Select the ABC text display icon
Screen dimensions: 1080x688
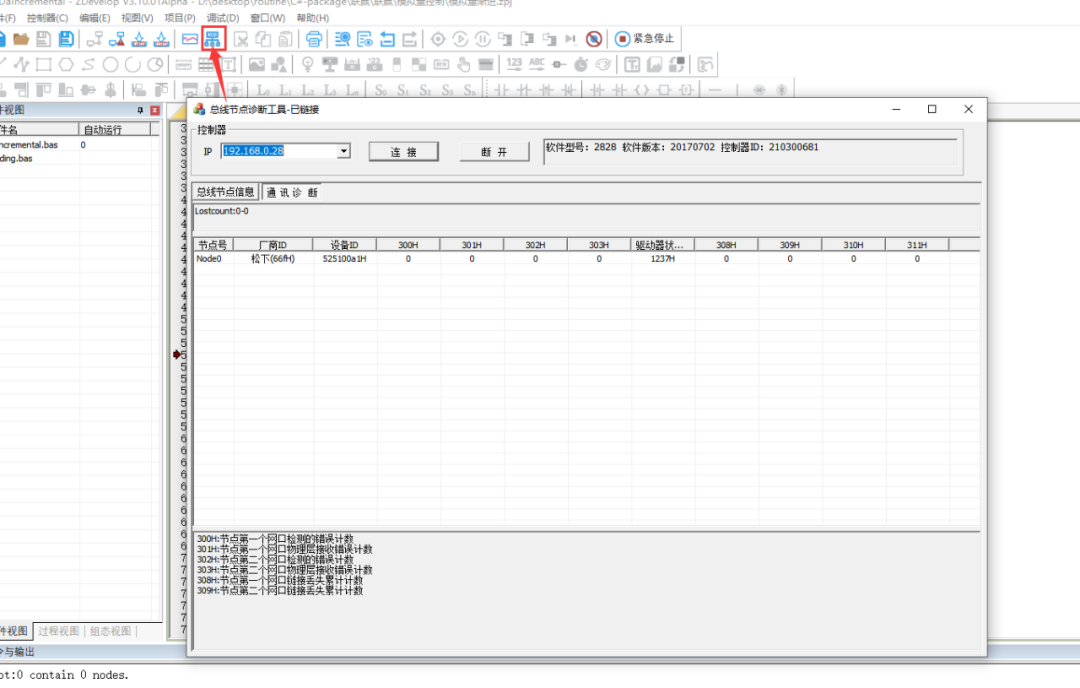pos(537,65)
